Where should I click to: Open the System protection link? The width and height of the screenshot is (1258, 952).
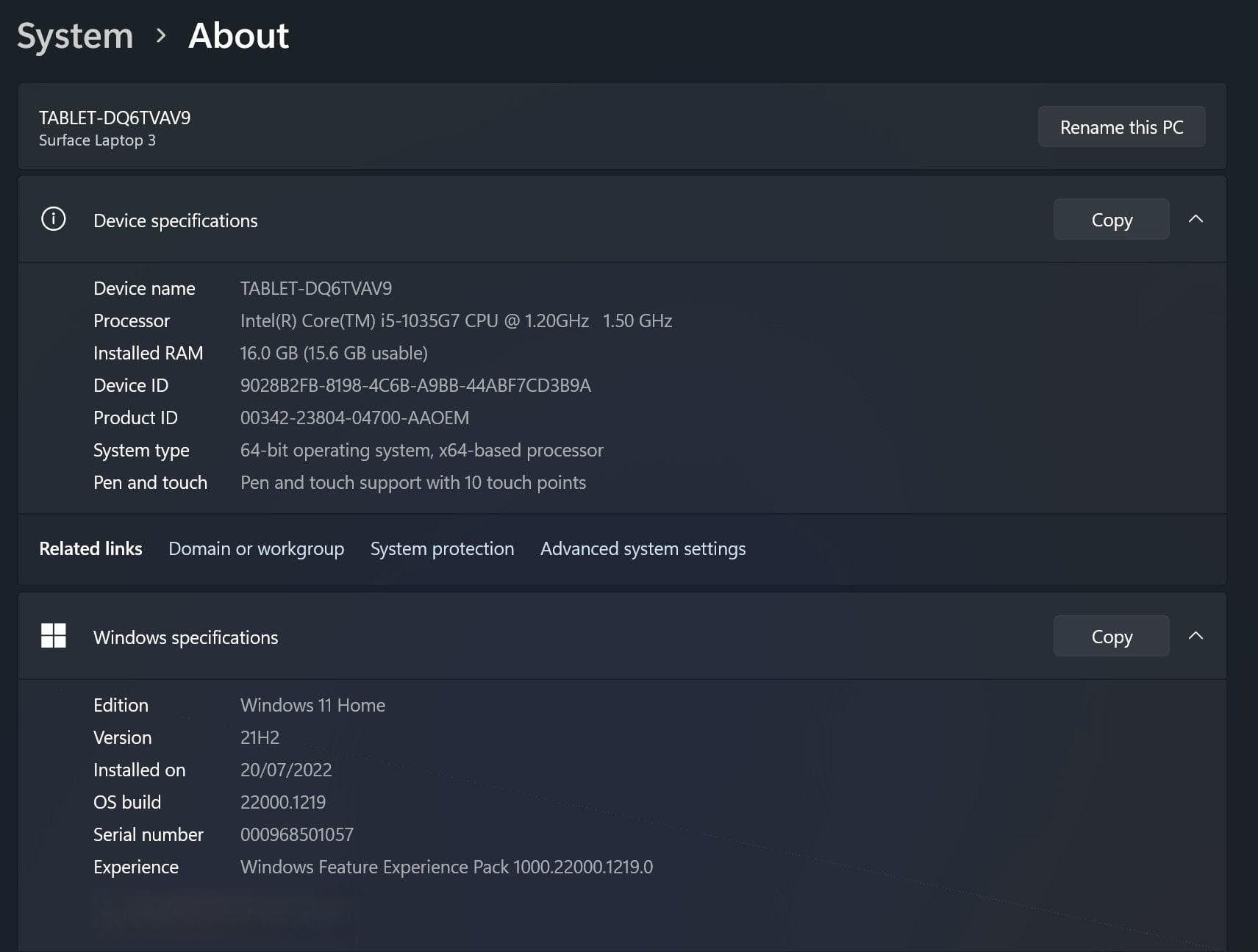click(x=442, y=549)
